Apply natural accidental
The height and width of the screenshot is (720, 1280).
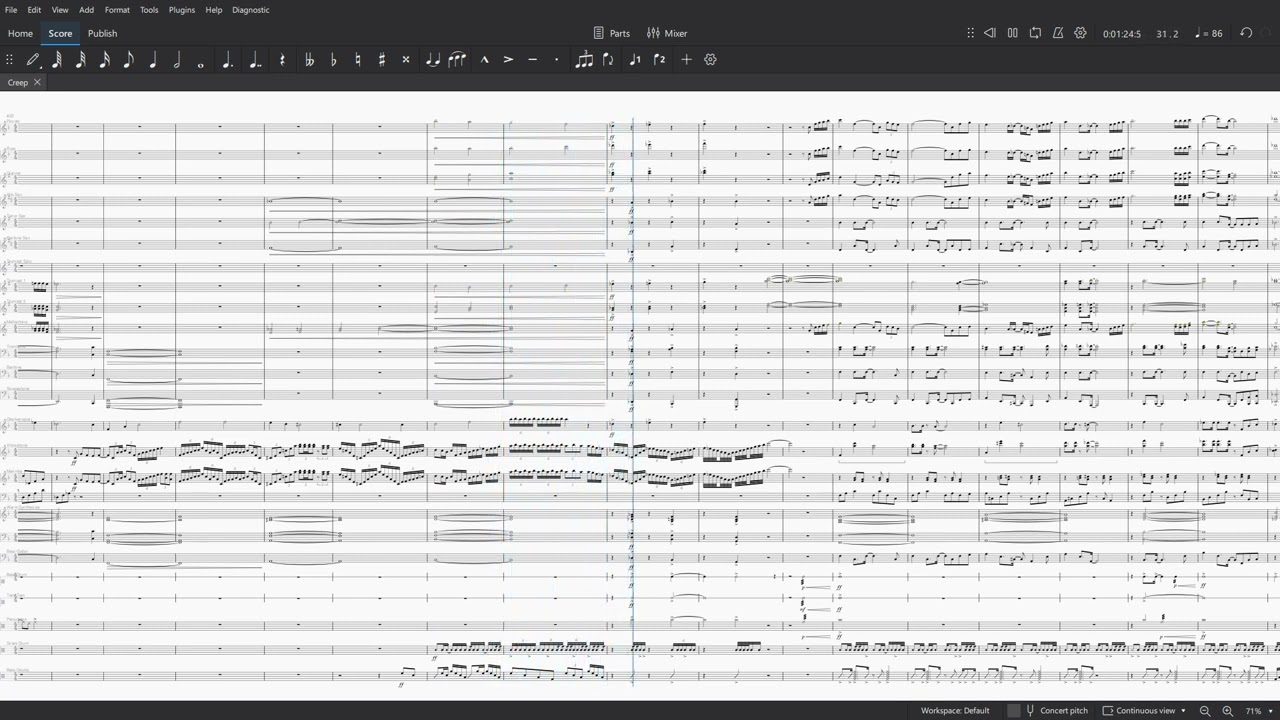(x=358, y=60)
